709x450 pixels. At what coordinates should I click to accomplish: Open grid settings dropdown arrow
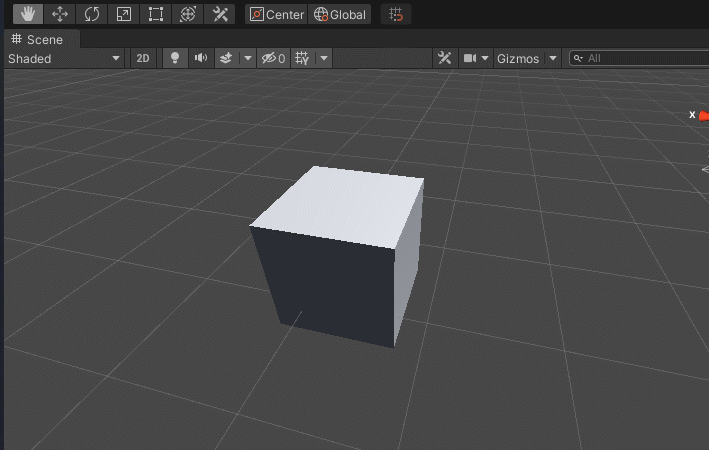[324, 58]
